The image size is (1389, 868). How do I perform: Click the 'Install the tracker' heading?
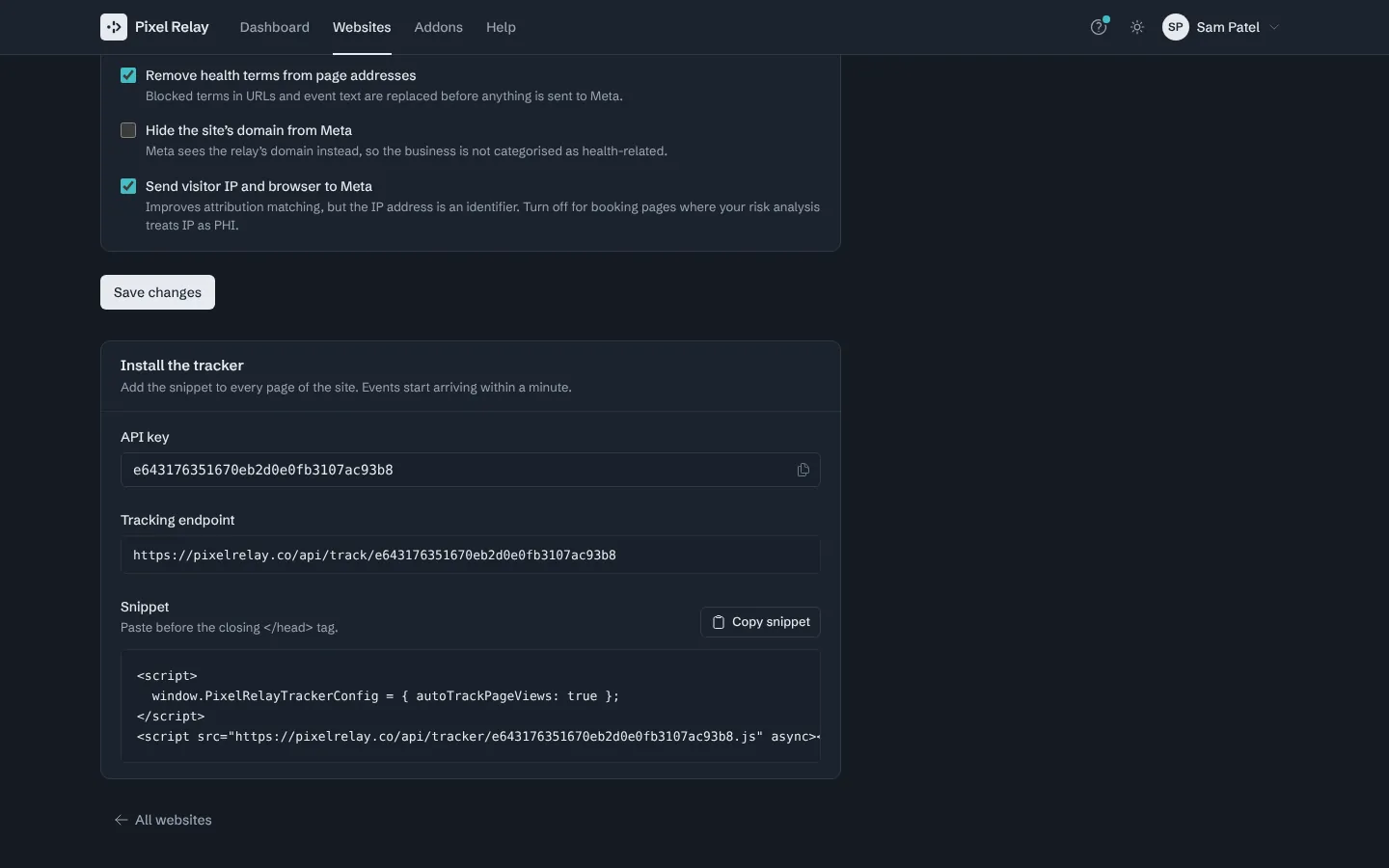(x=182, y=366)
